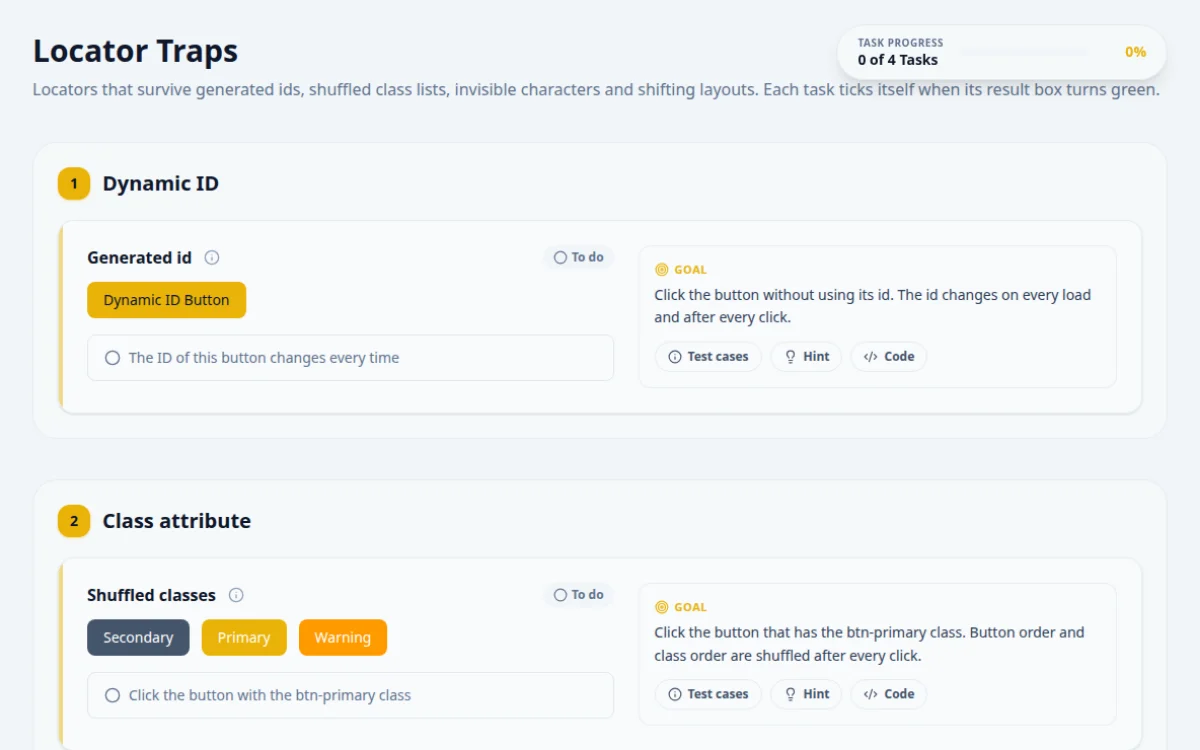Image resolution: width=1200 pixels, height=750 pixels.
Task: Click the 0% progress percentage
Action: (x=1135, y=52)
